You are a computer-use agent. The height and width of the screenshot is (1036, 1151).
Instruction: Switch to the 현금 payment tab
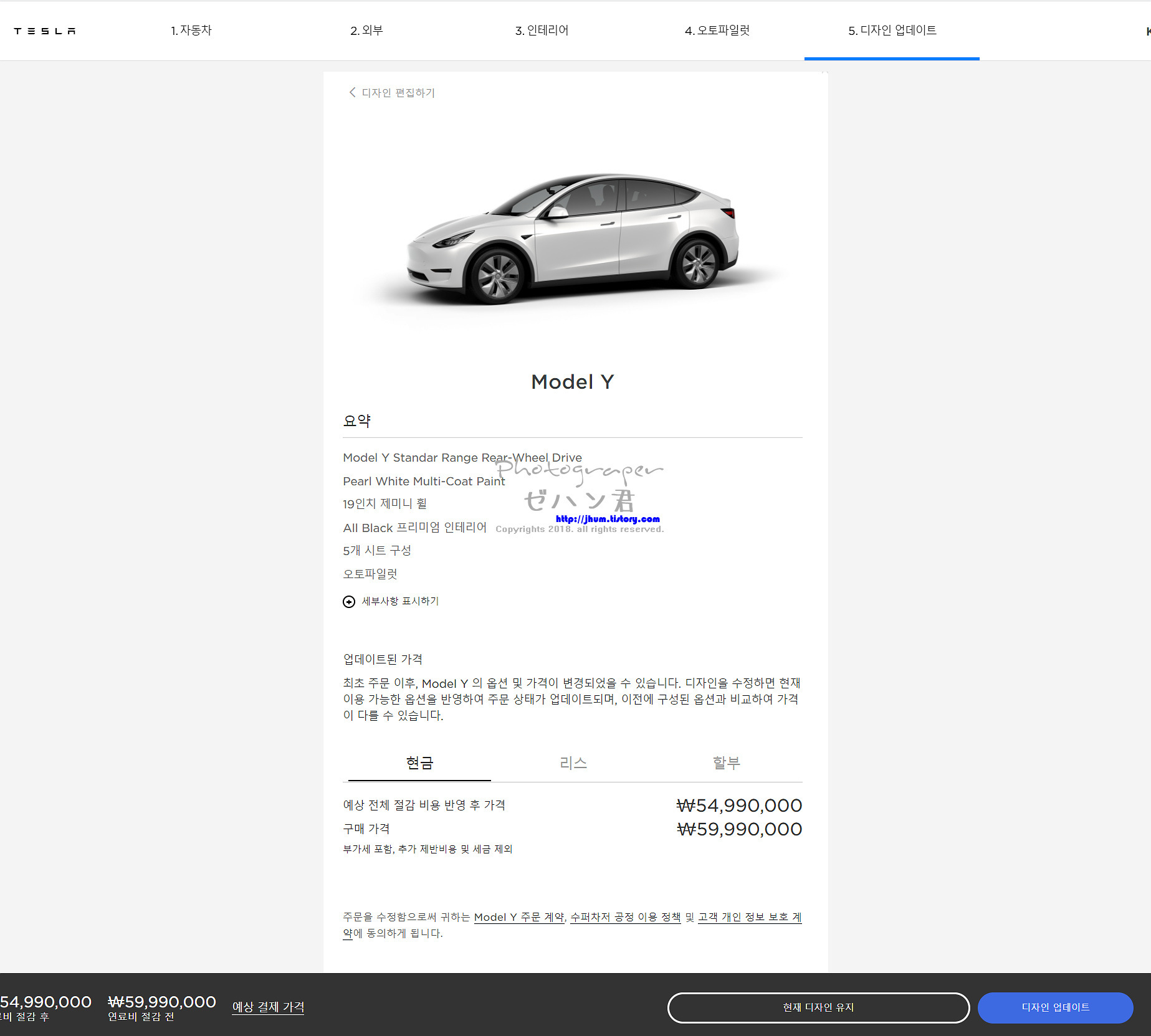(x=419, y=763)
